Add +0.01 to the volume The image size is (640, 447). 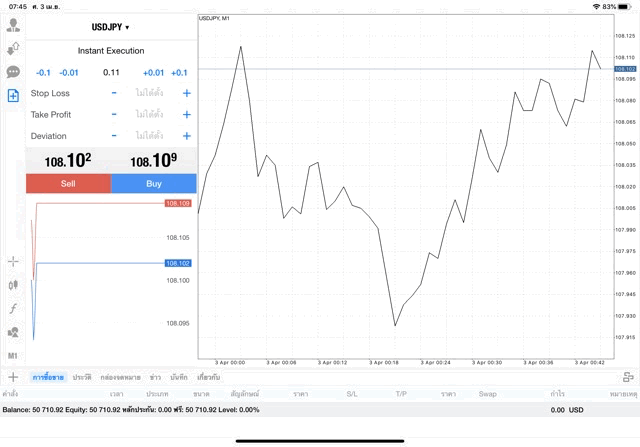point(153,72)
